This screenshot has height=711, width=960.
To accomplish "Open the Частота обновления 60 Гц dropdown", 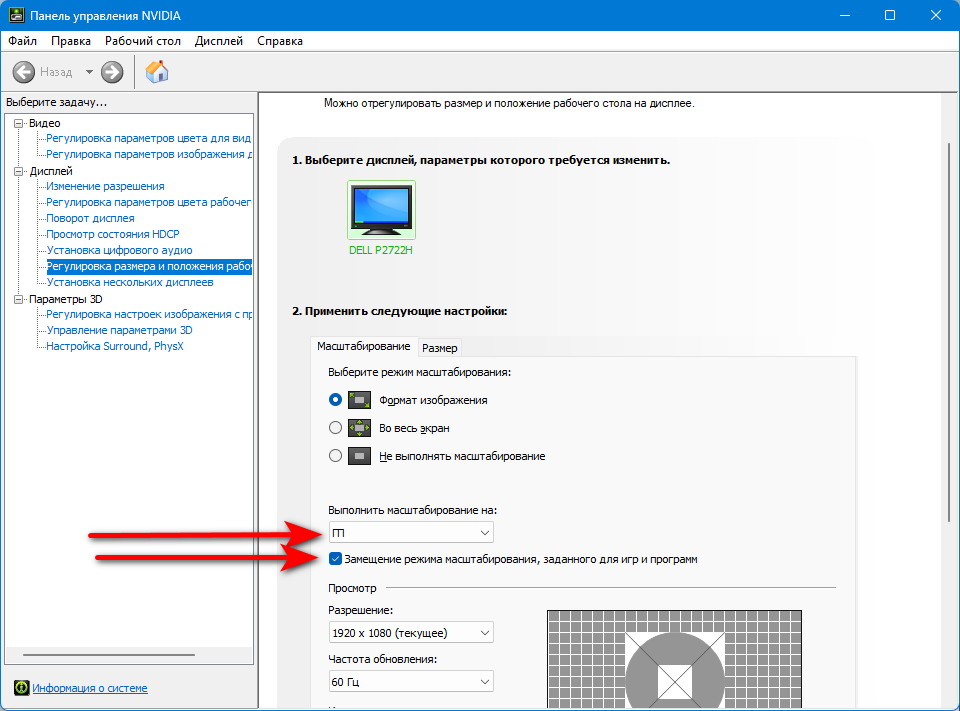I will (411, 682).
